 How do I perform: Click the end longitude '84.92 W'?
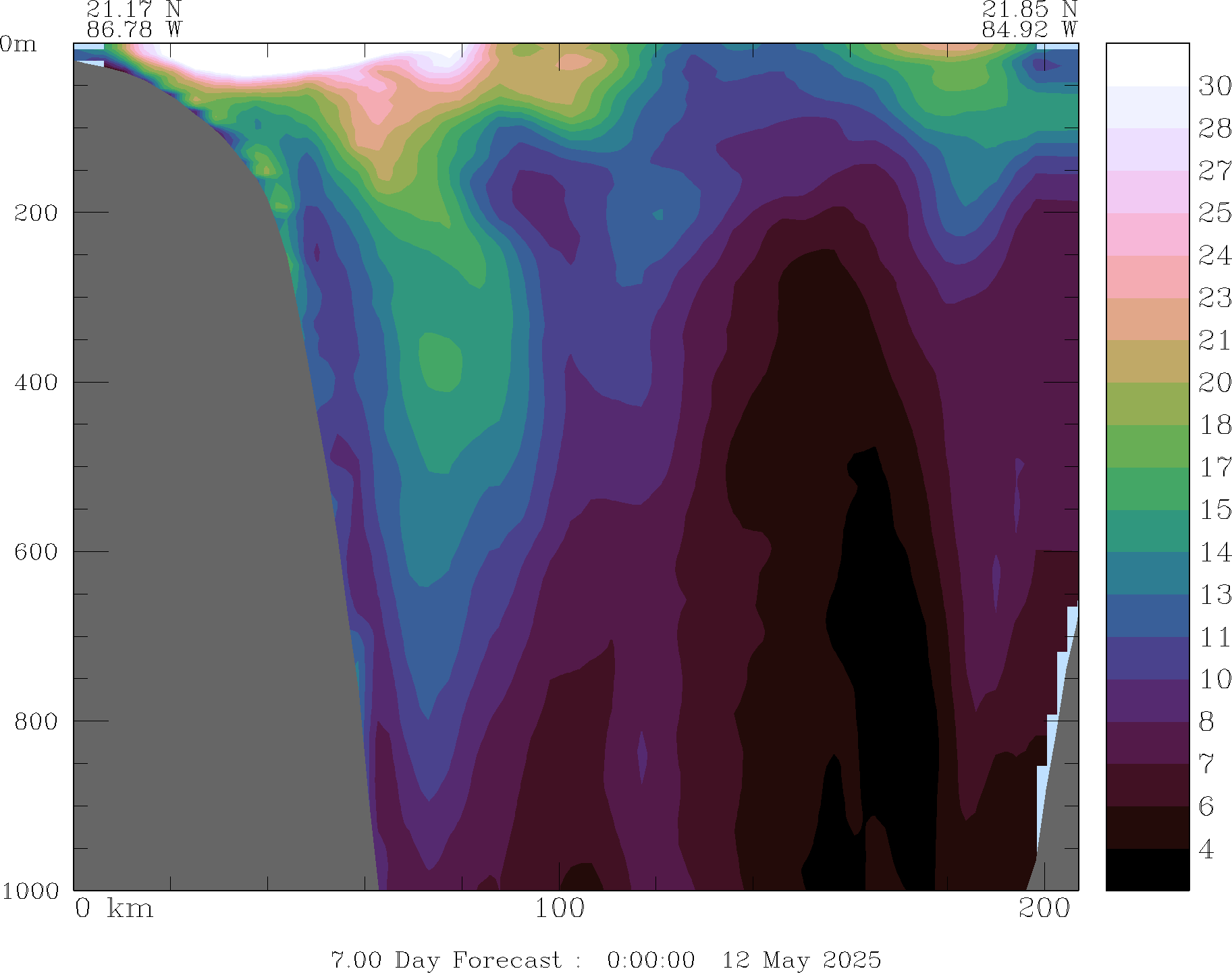tap(1029, 29)
